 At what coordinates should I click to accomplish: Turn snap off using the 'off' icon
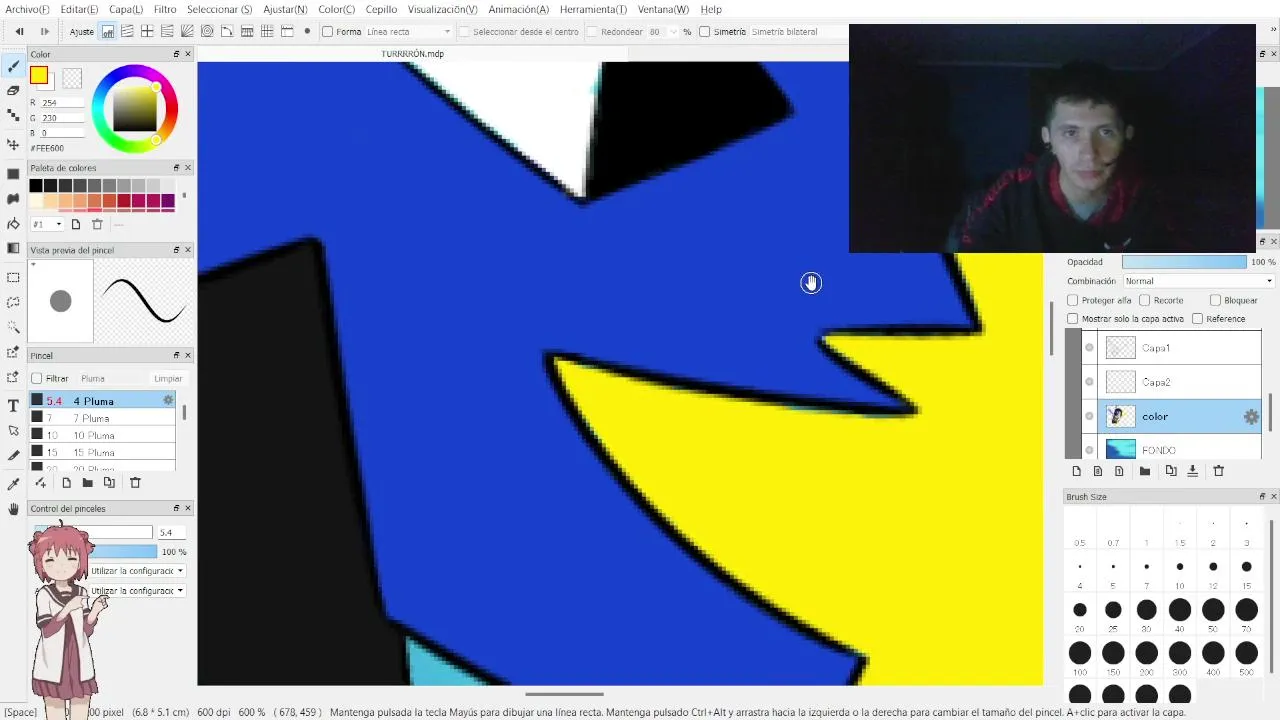(107, 32)
